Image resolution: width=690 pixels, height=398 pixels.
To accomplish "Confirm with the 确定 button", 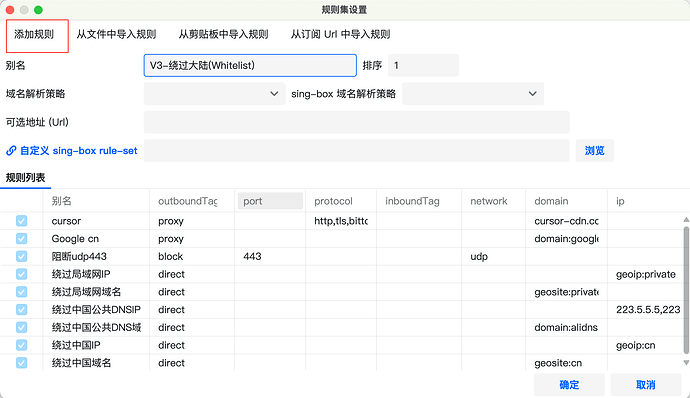I will pos(569,384).
